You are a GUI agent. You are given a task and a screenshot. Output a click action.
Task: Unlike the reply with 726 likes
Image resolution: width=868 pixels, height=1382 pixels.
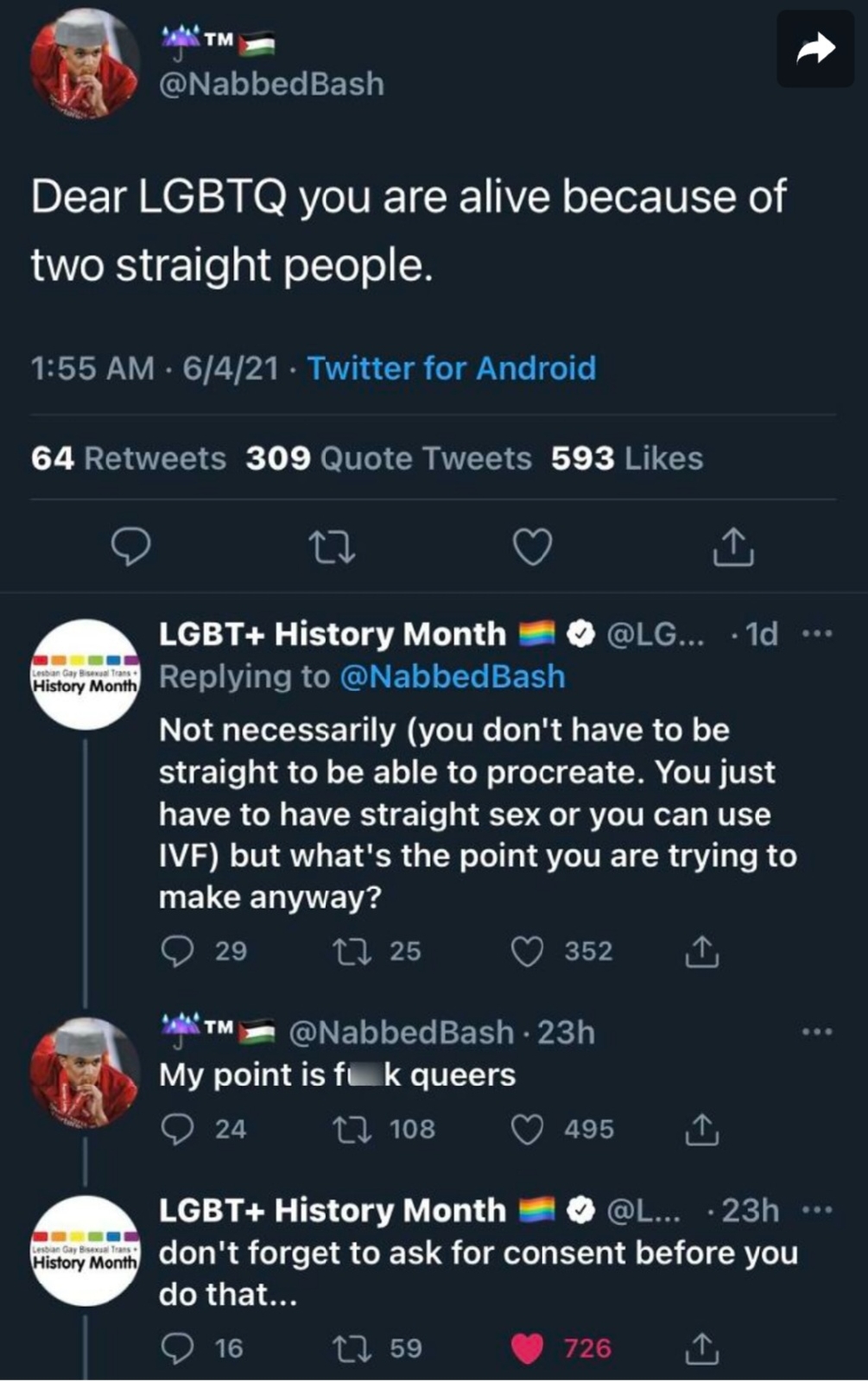(x=528, y=1348)
